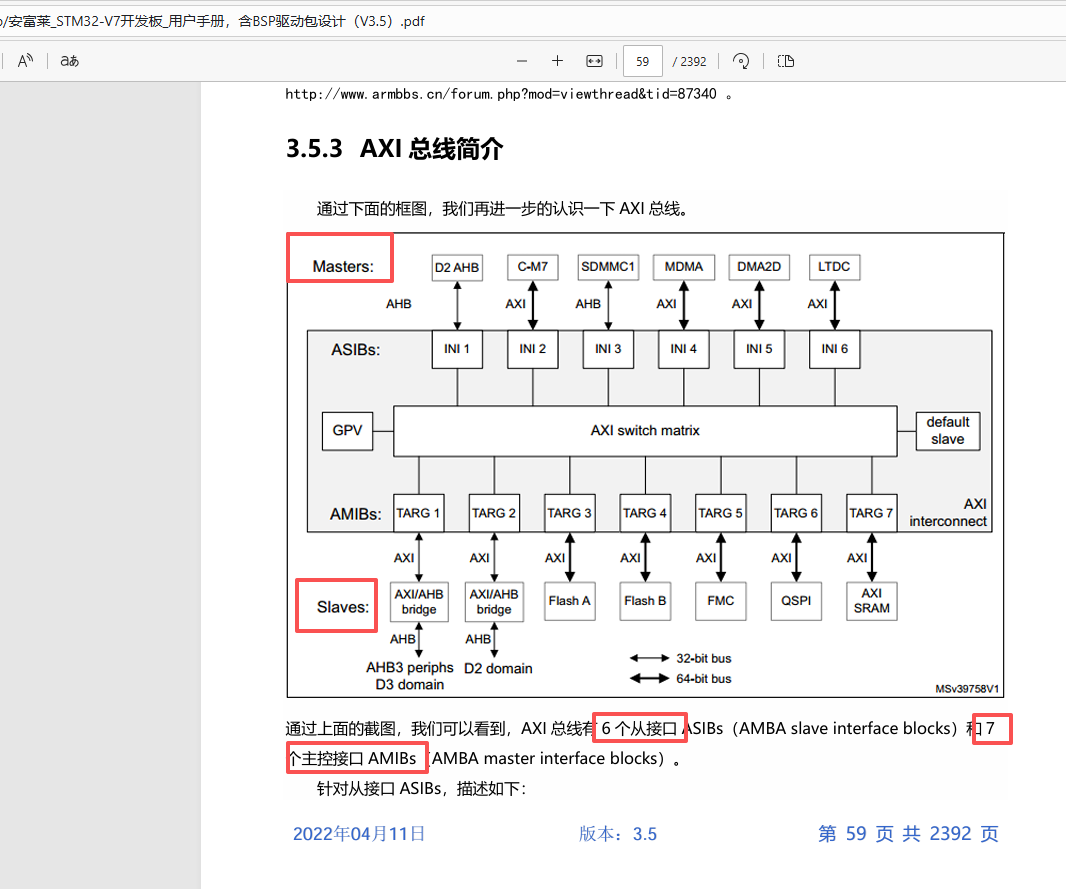This screenshot has height=889, width=1066.
Task: Select the QSPI slave box
Action: 796,601
